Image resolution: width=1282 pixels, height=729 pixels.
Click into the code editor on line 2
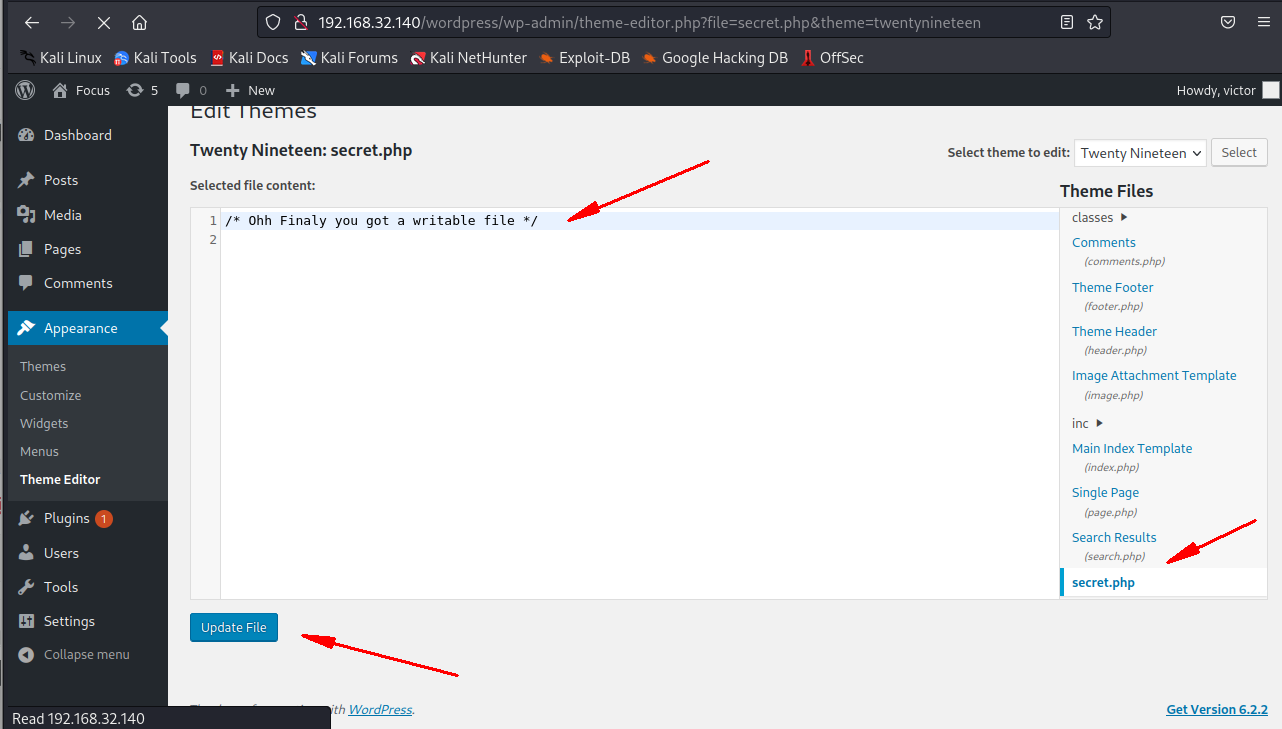click(639, 240)
